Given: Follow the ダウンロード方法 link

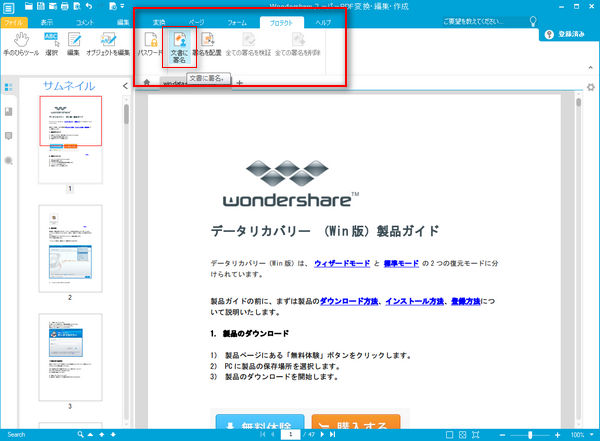Looking at the screenshot, I should [349, 301].
